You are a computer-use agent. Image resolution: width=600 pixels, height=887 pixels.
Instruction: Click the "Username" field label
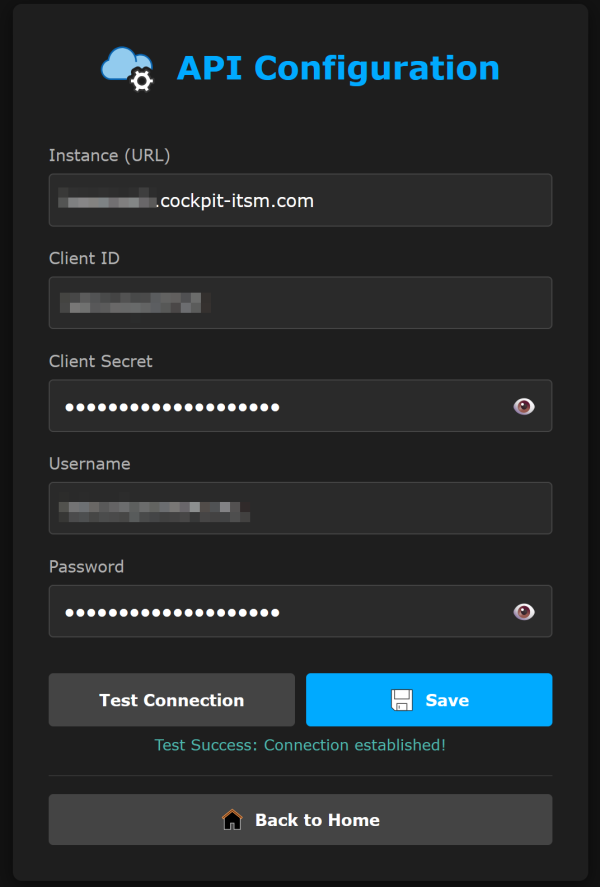click(x=90, y=464)
